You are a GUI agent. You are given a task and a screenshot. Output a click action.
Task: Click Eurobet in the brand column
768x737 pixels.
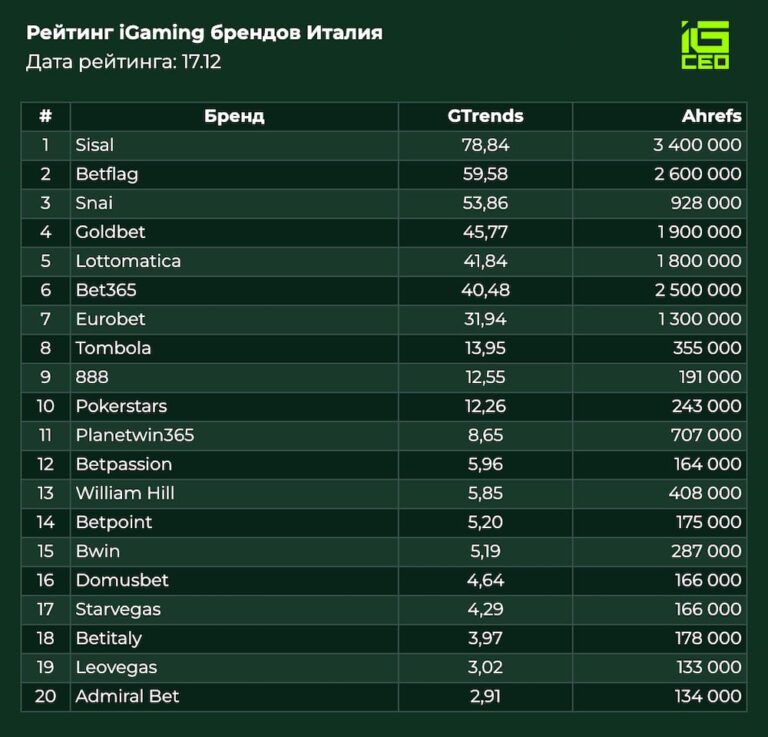pyautogui.click(x=110, y=319)
